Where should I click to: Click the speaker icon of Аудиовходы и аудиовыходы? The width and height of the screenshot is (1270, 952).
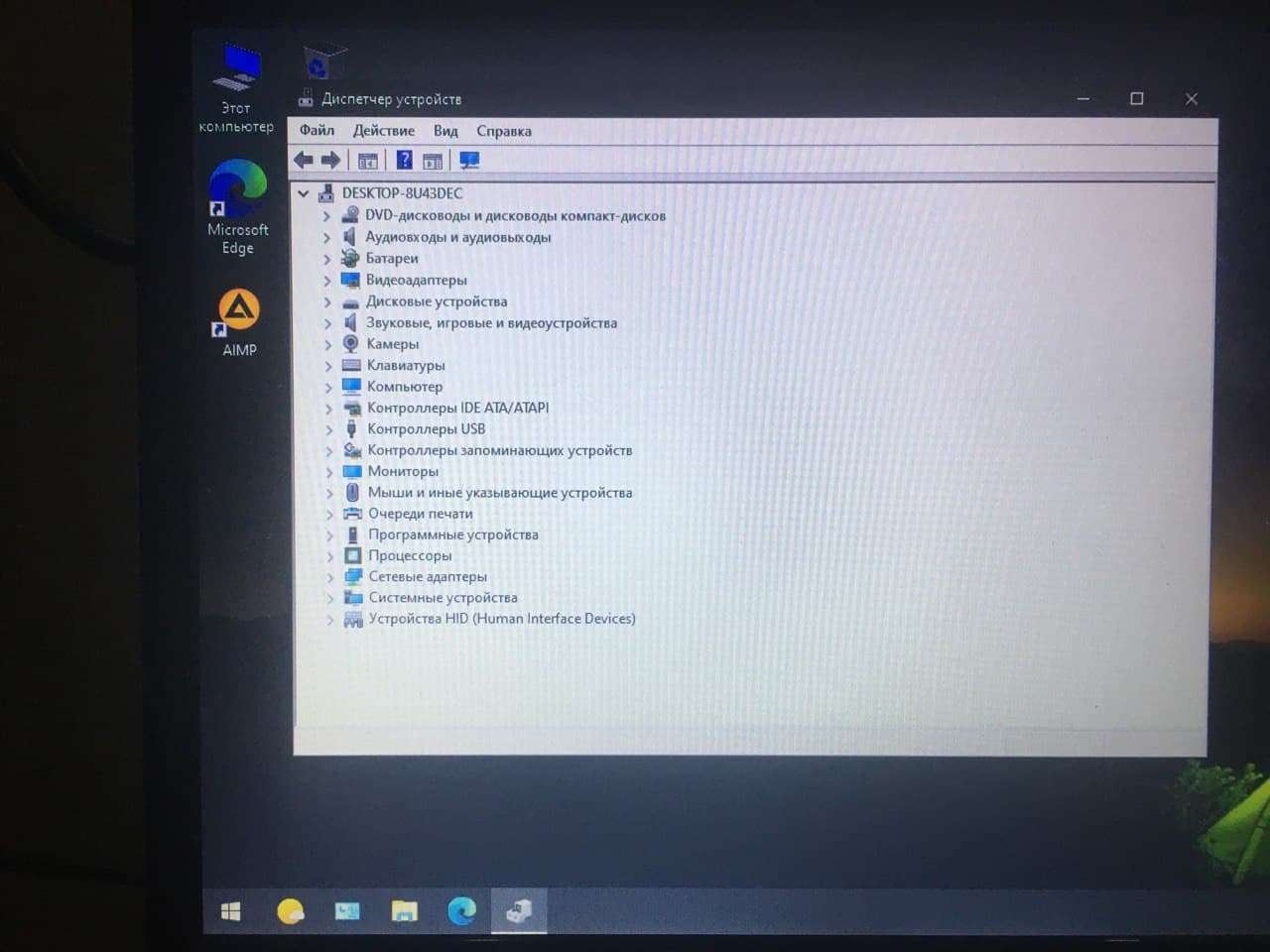point(349,236)
